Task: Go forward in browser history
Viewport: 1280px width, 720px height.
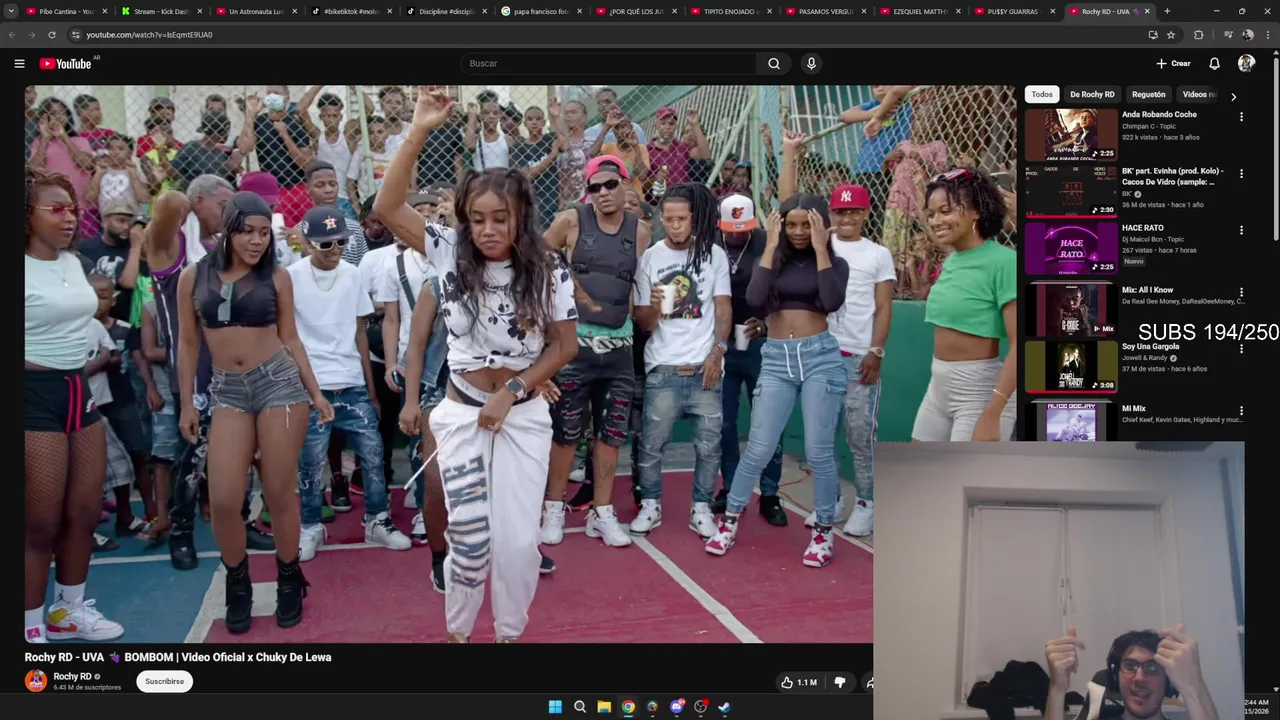Action: click(x=32, y=34)
